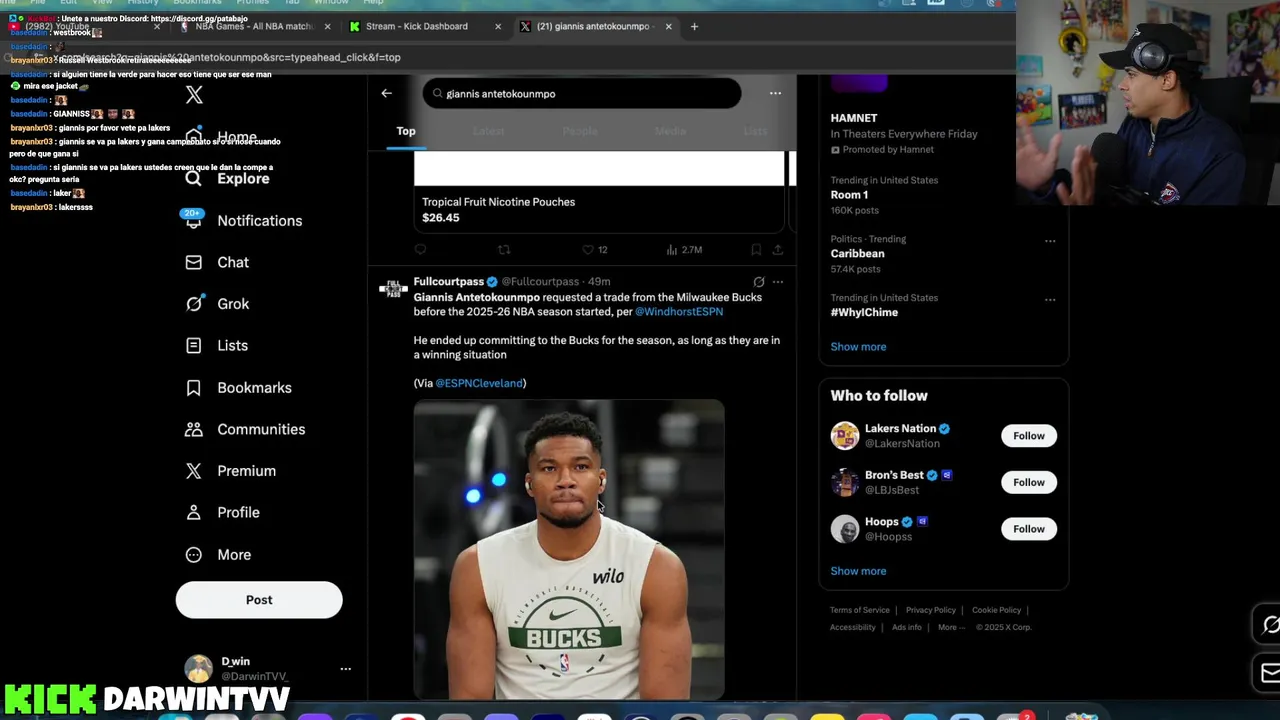The image size is (1280, 720).
Task: Open Profile in the sidebar
Action: point(222,512)
